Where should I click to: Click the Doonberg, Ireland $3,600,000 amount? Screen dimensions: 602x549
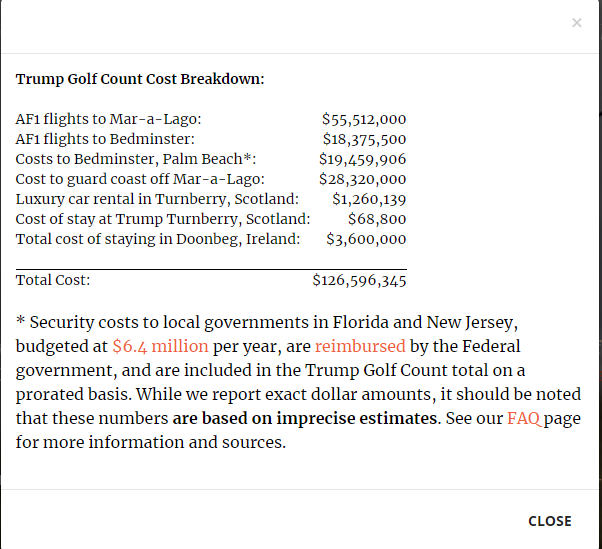[x=366, y=239]
